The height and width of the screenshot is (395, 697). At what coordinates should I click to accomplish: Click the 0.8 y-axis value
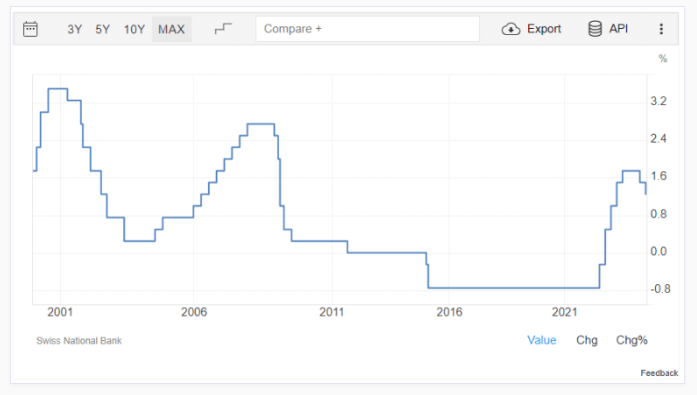click(658, 214)
